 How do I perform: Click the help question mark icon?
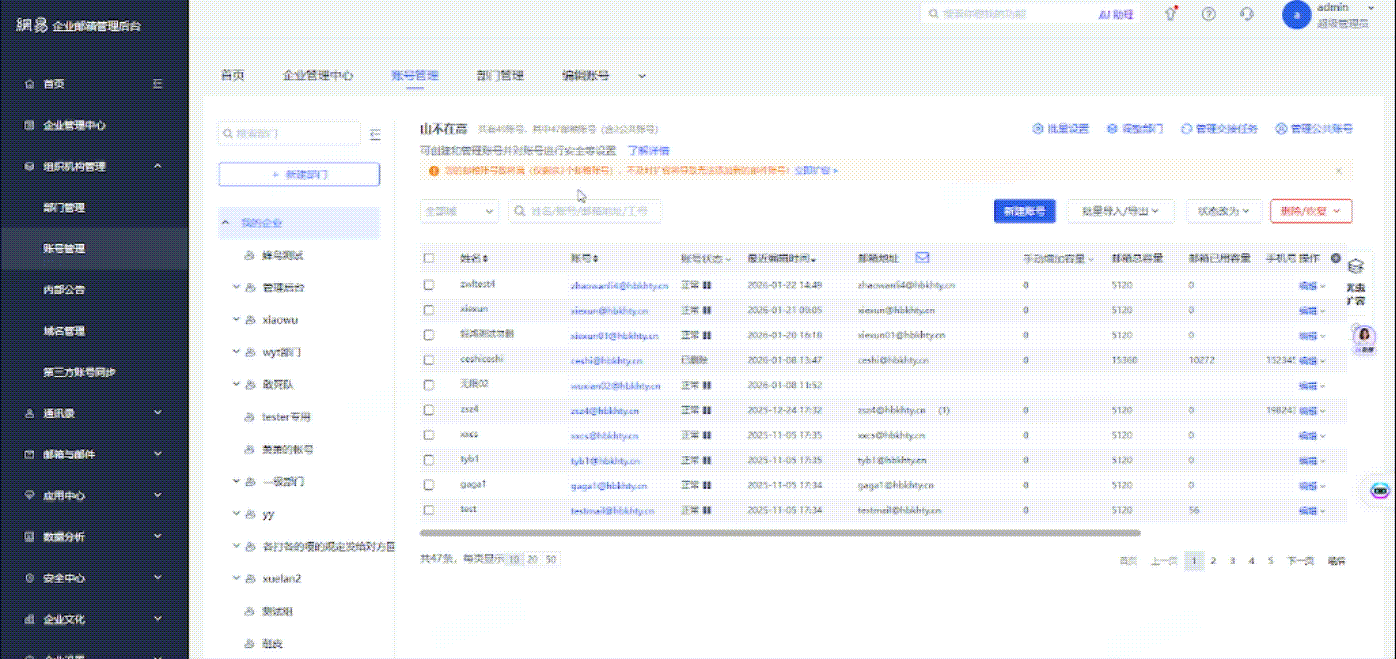click(1208, 15)
